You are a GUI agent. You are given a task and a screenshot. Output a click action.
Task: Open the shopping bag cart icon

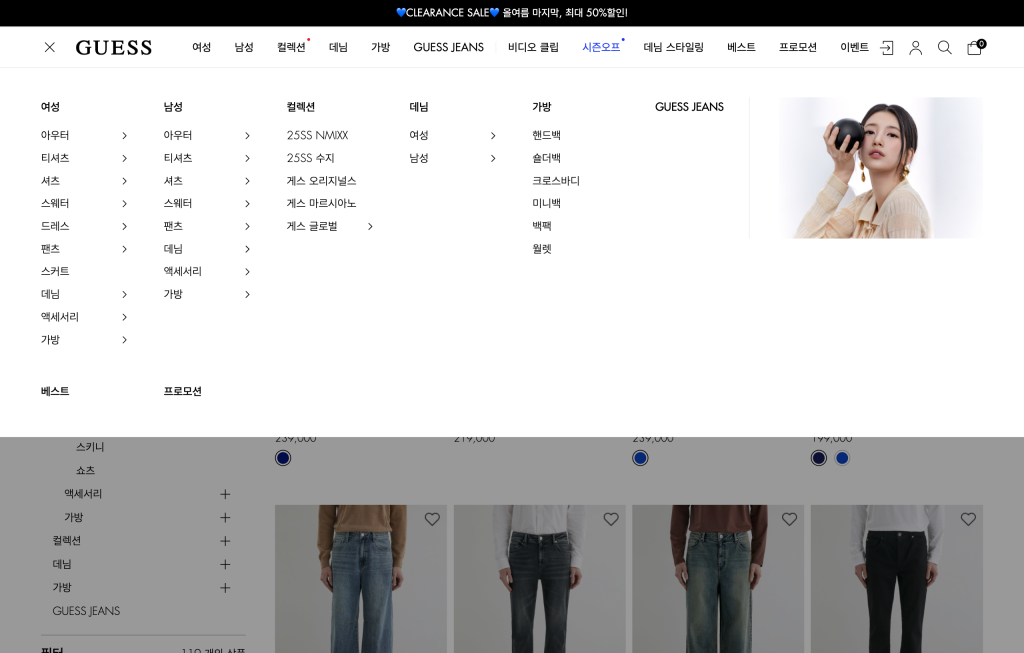(974, 47)
